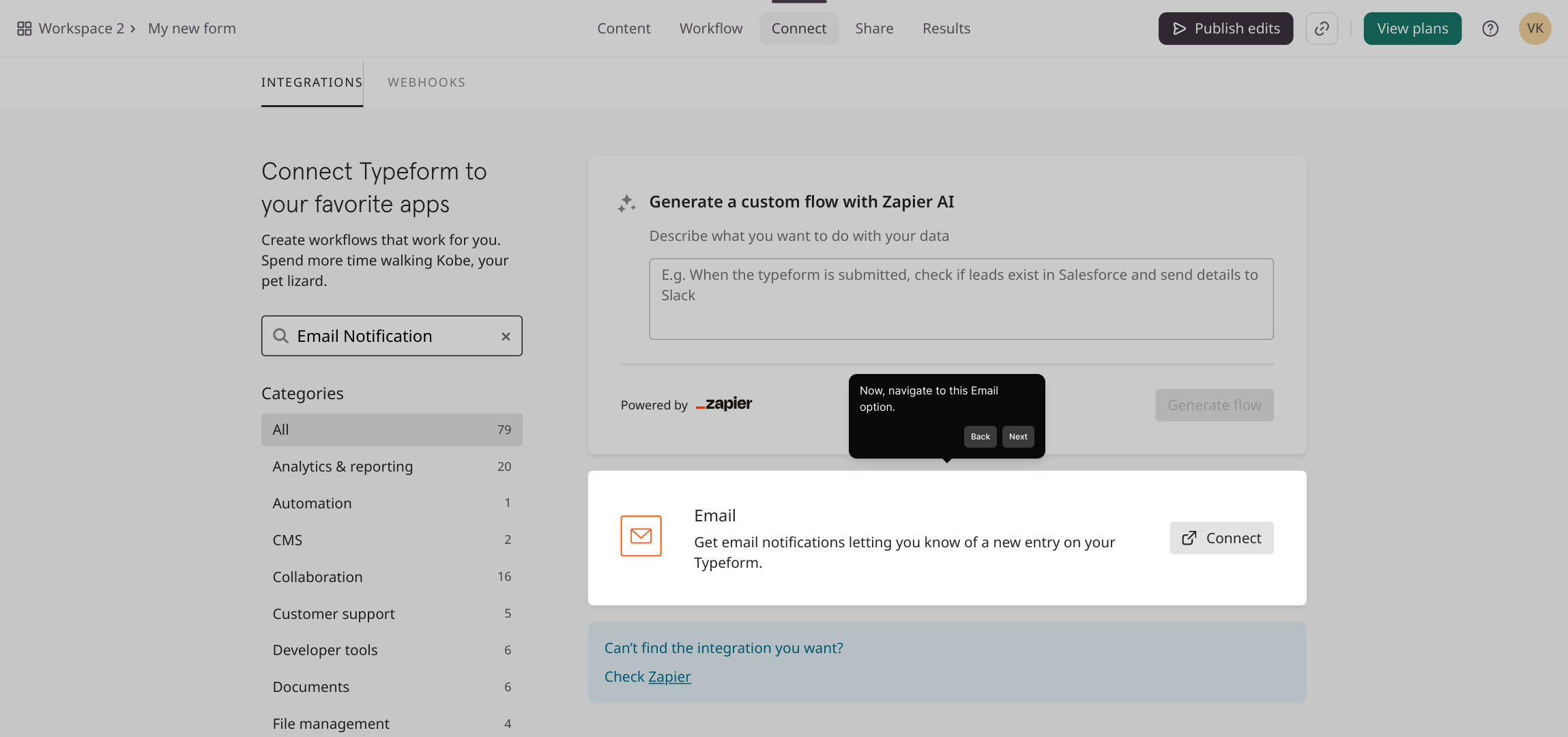Clear the search with the X icon
Screen dimensions: 1568x737
506,336
